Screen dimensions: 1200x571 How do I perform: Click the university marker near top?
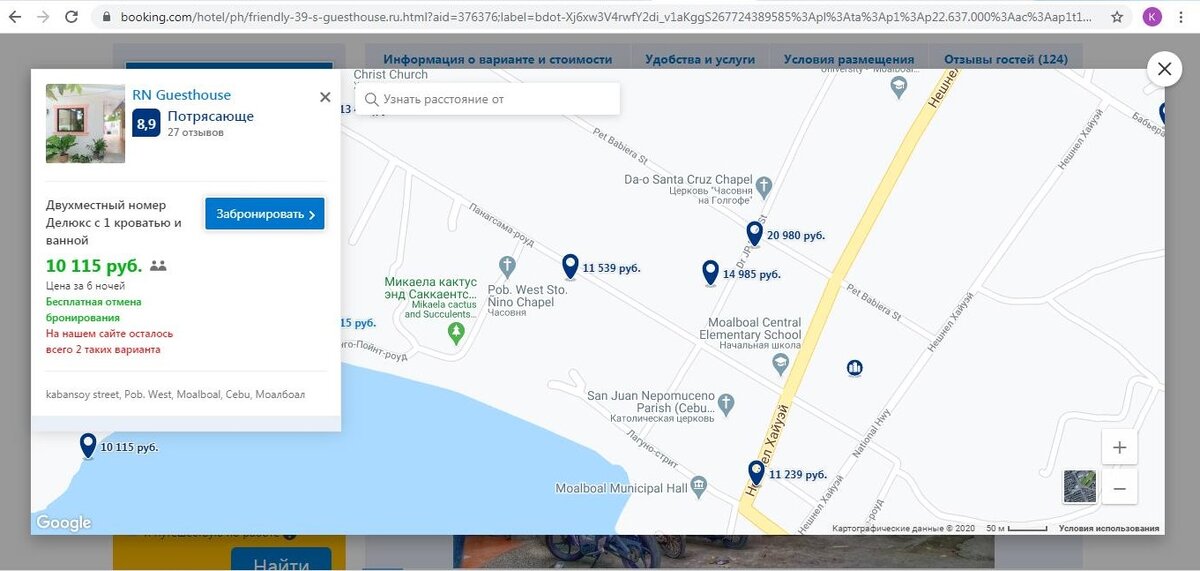(x=898, y=86)
